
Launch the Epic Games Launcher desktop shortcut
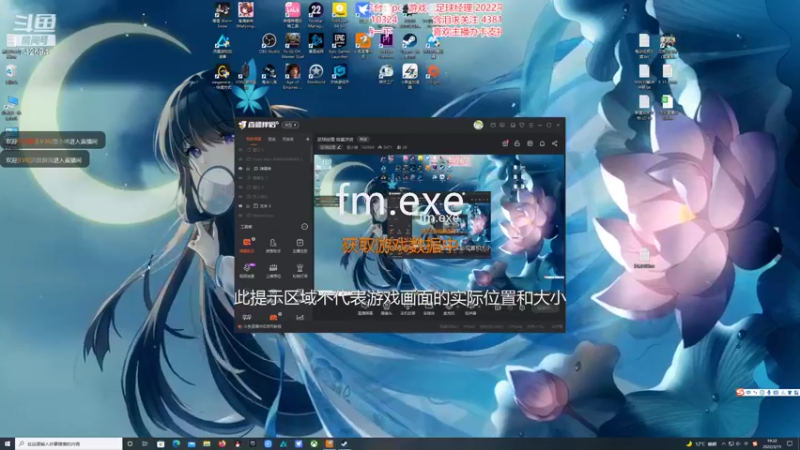[x=339, y=45]
